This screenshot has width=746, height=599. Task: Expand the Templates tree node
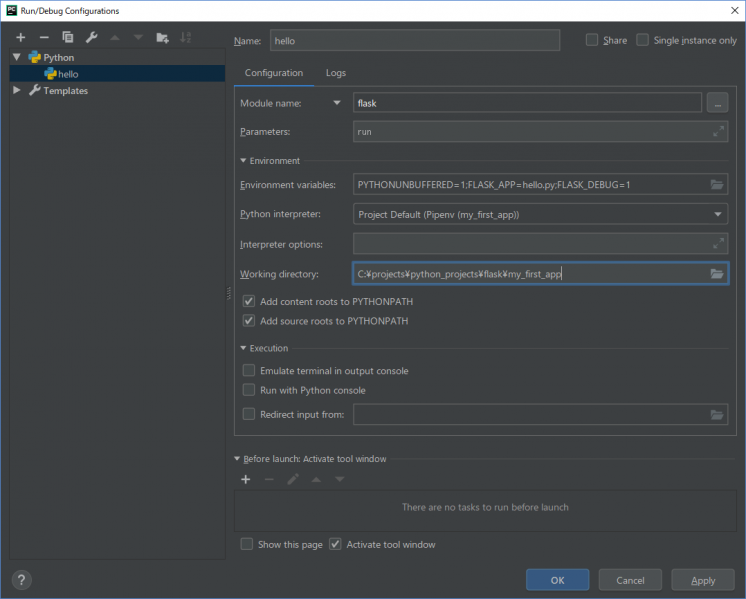(17, 90)
